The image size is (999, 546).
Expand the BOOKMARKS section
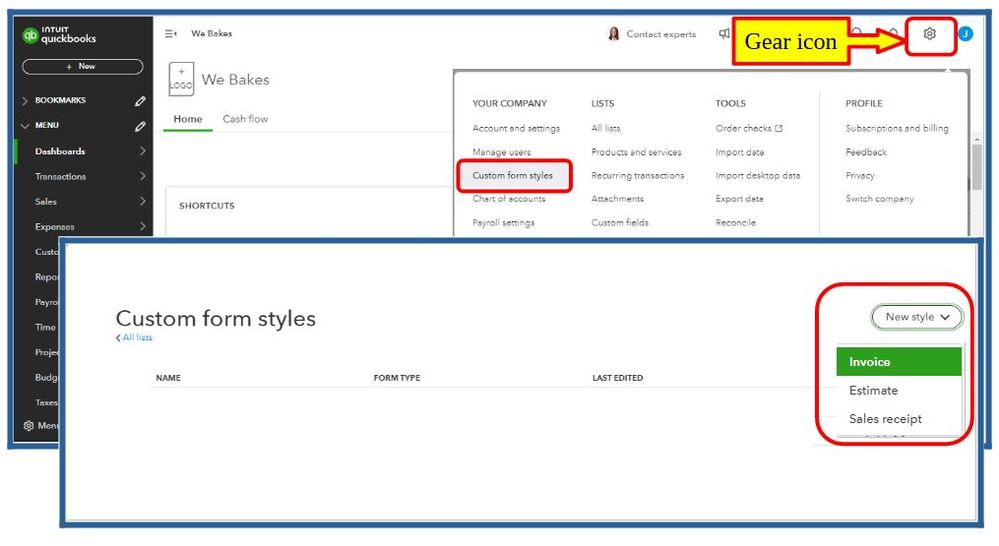[x=25, y=101]
